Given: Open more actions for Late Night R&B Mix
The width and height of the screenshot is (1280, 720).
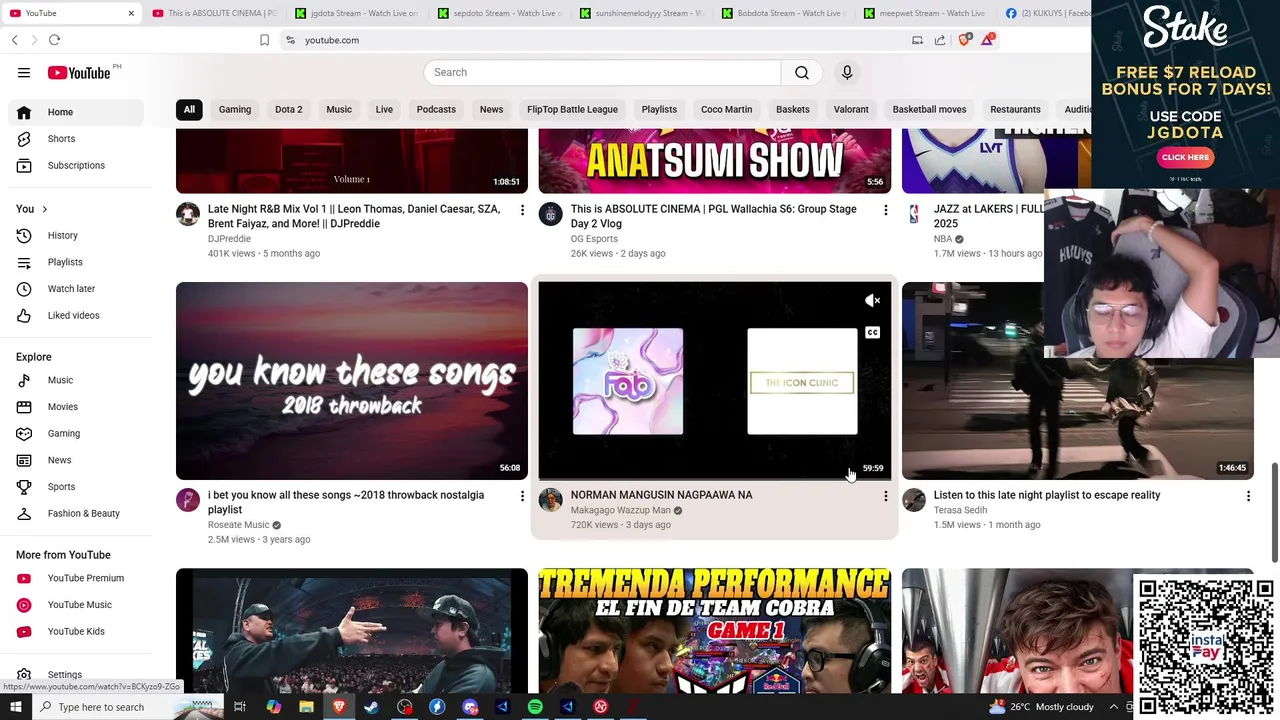Looking at the screenshot, I should (522, 210).
